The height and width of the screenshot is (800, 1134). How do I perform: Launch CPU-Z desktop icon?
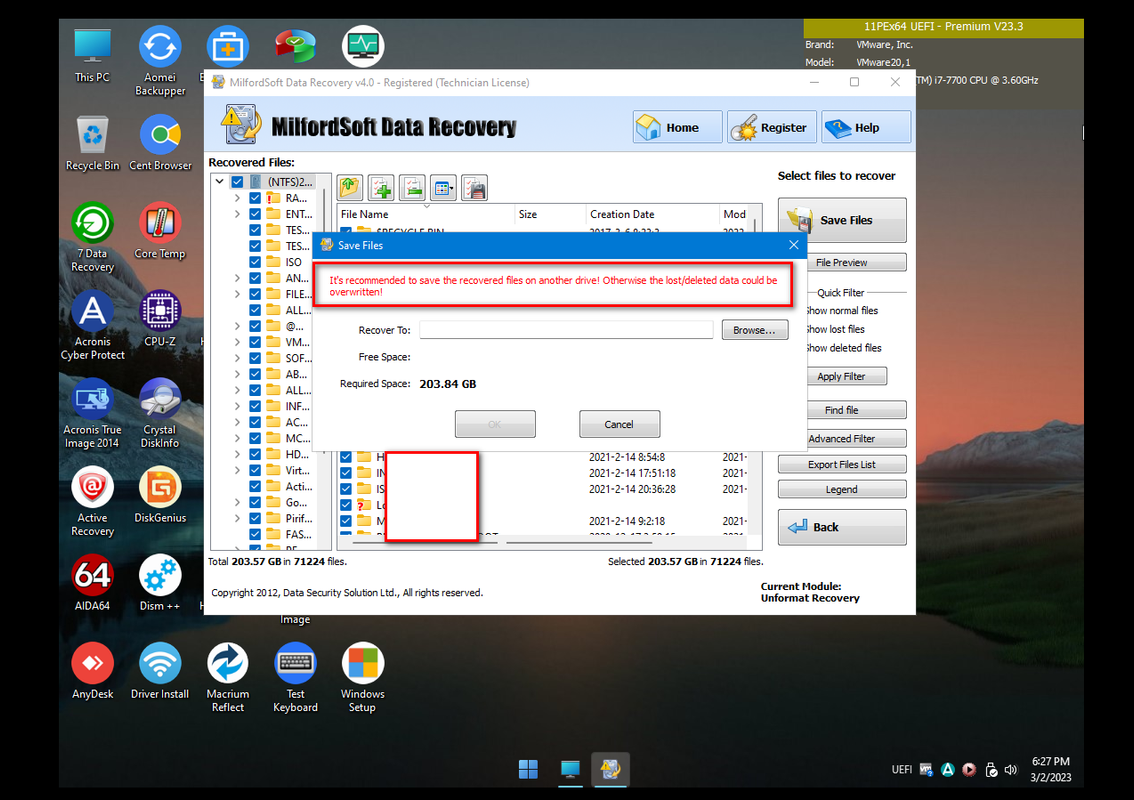click(160, 319)
